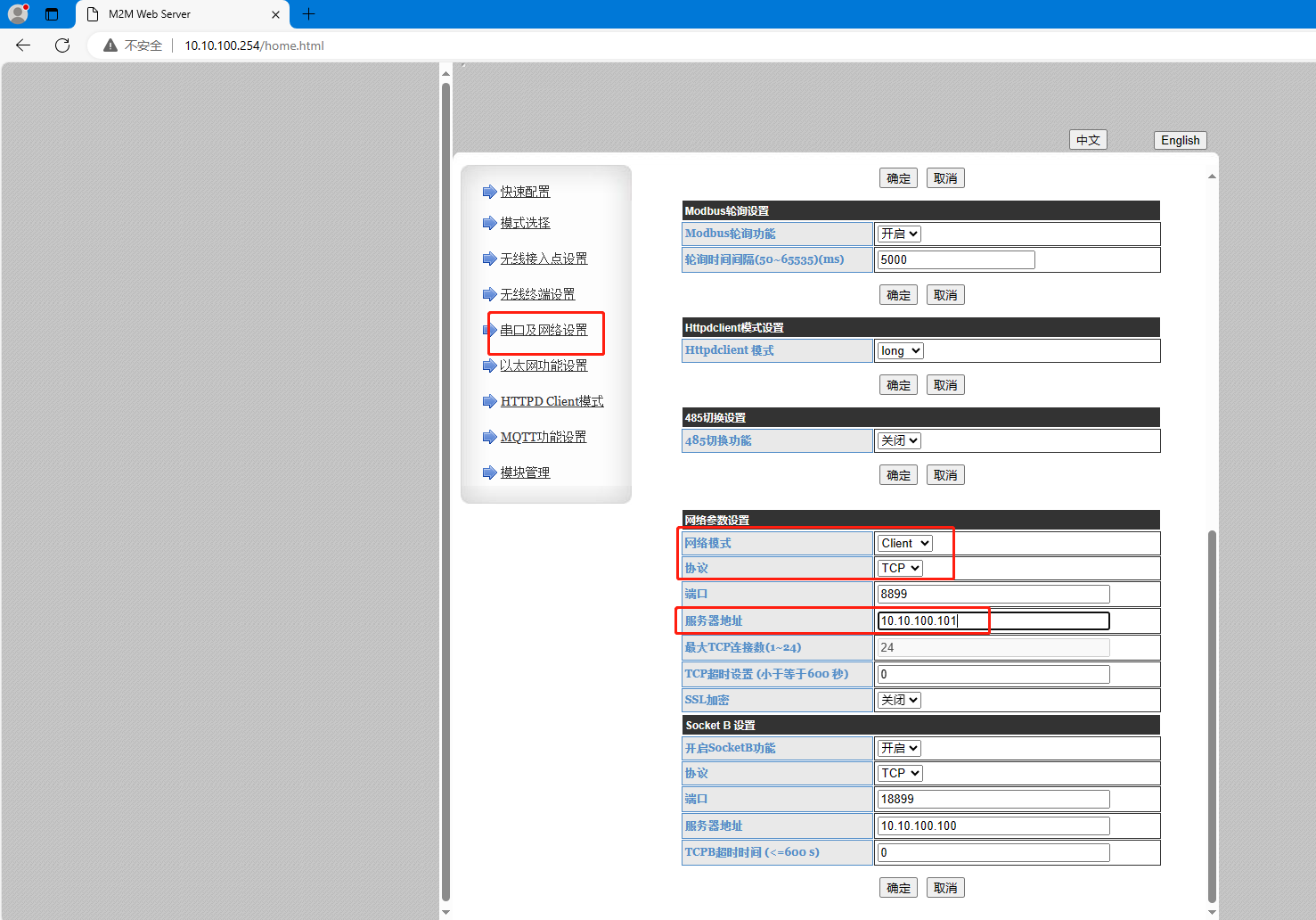Toggle the 485切换功能 dropdown
The width and height of the screenshot is (1316, 920).
899,440
